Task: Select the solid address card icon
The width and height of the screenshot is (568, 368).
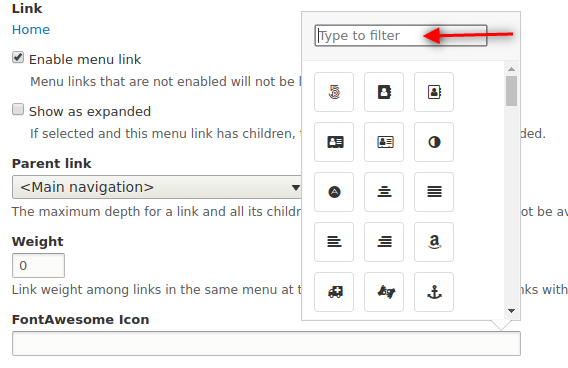Action: click(334, 142)
